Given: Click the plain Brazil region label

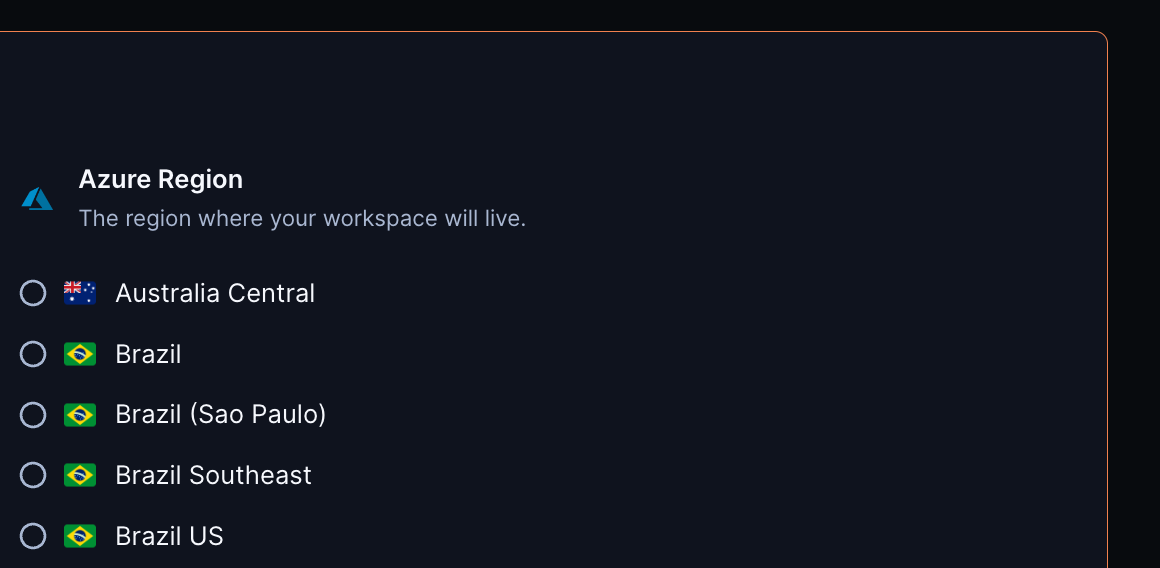Looking at the screenshot, I should pos(148,354).
